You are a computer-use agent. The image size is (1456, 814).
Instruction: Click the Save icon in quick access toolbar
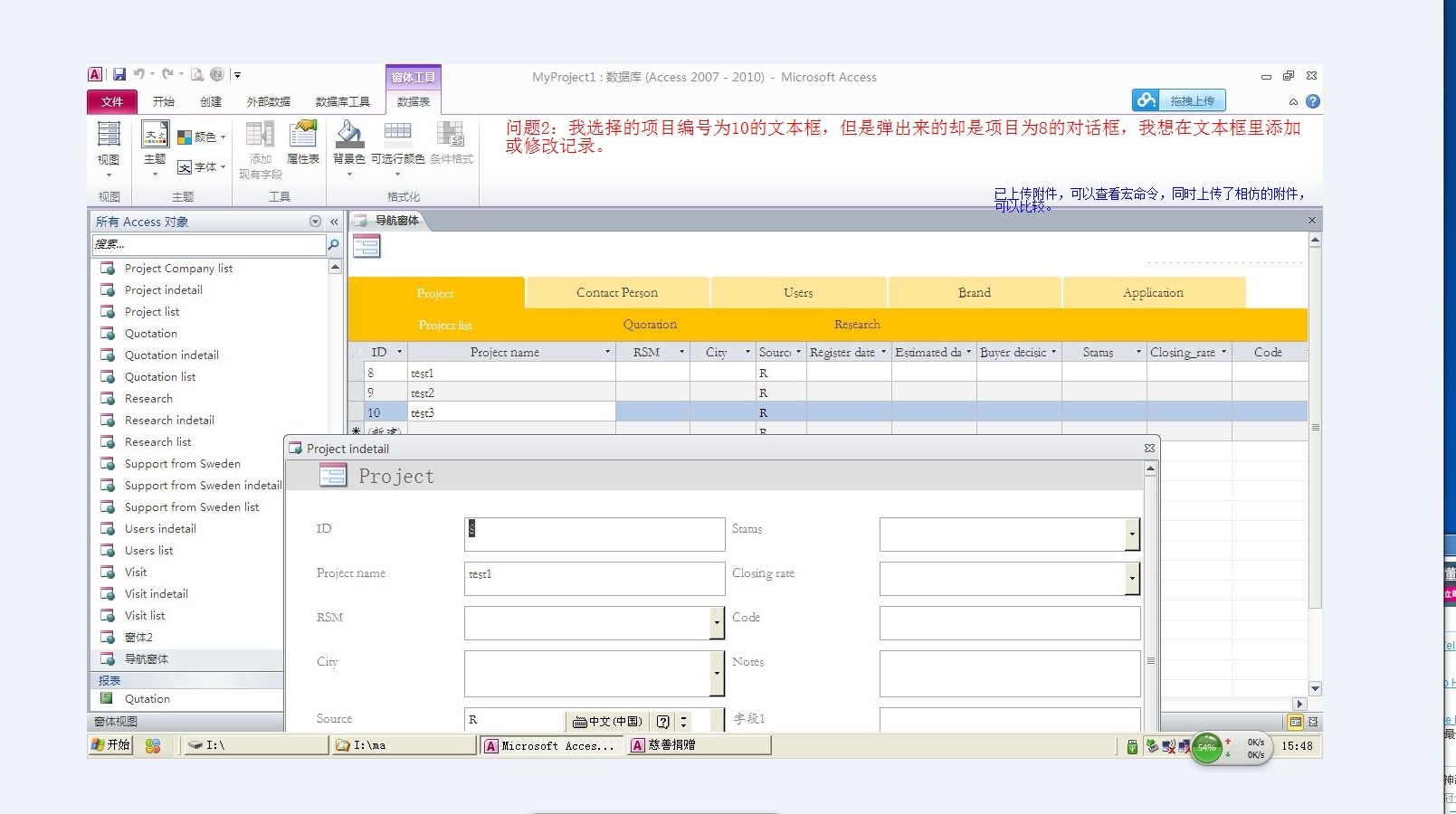pos(119,75)
